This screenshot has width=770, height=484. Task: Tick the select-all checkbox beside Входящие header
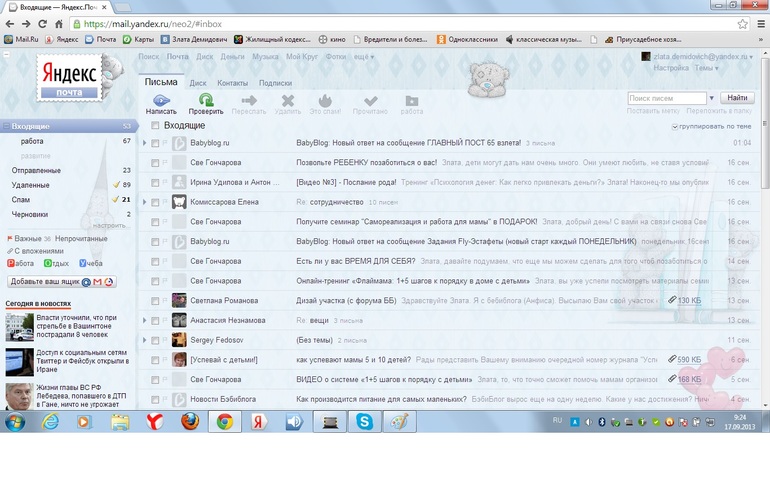pyautogui.click(x=155, y=126)
